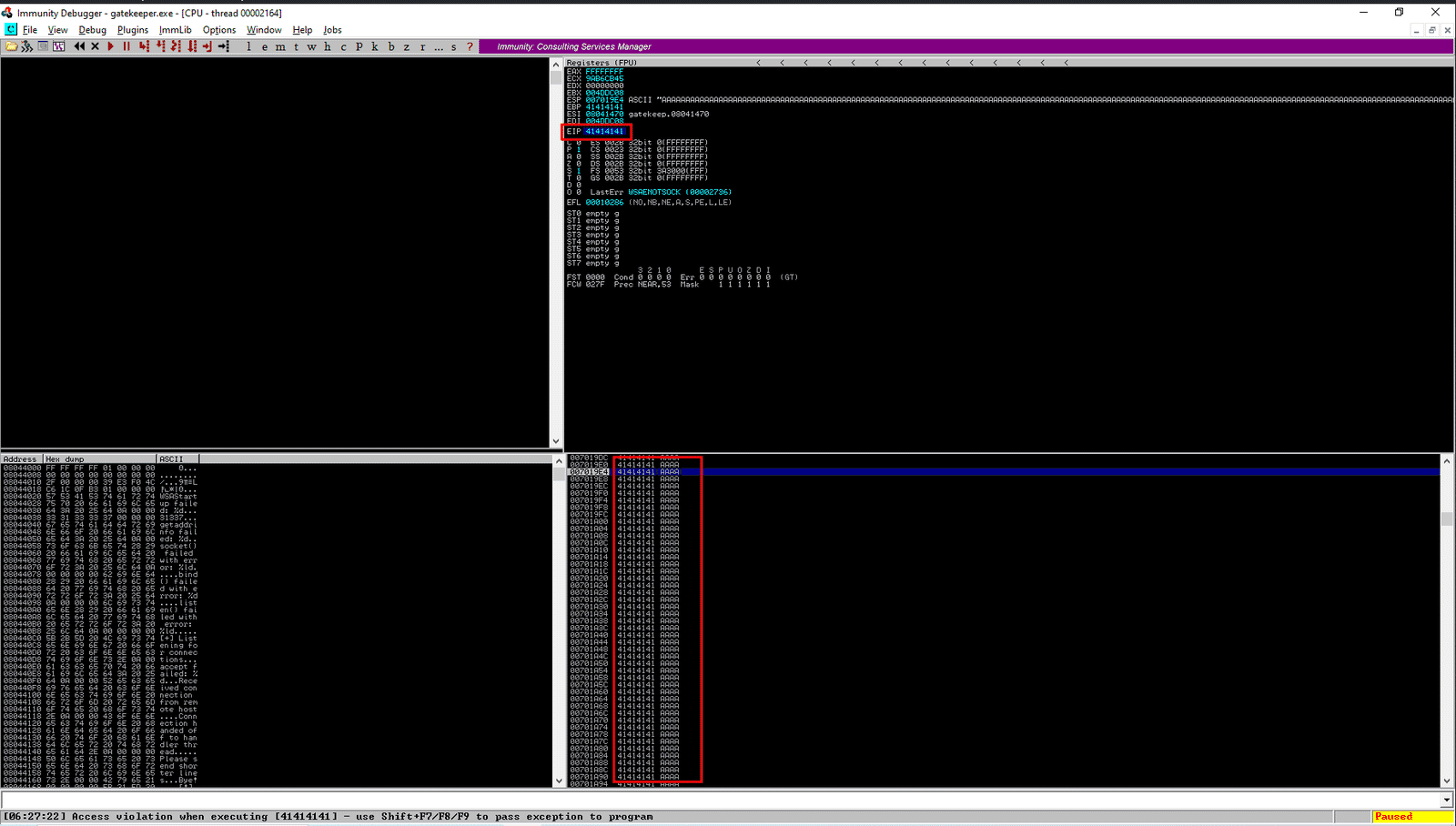
Task: Show Source with the 's' button
Action: click(x=454, y=46)
